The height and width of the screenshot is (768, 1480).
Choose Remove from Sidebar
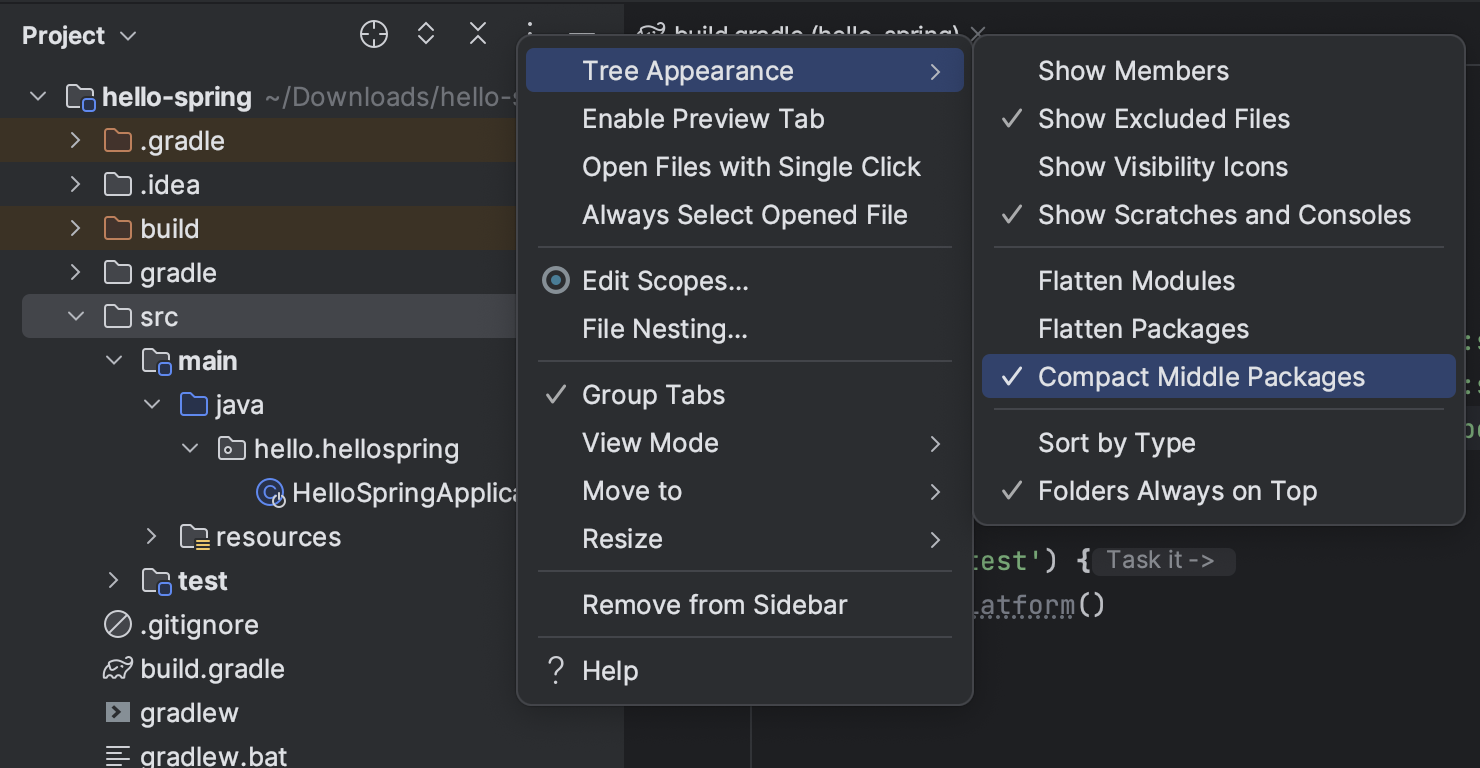714,605
